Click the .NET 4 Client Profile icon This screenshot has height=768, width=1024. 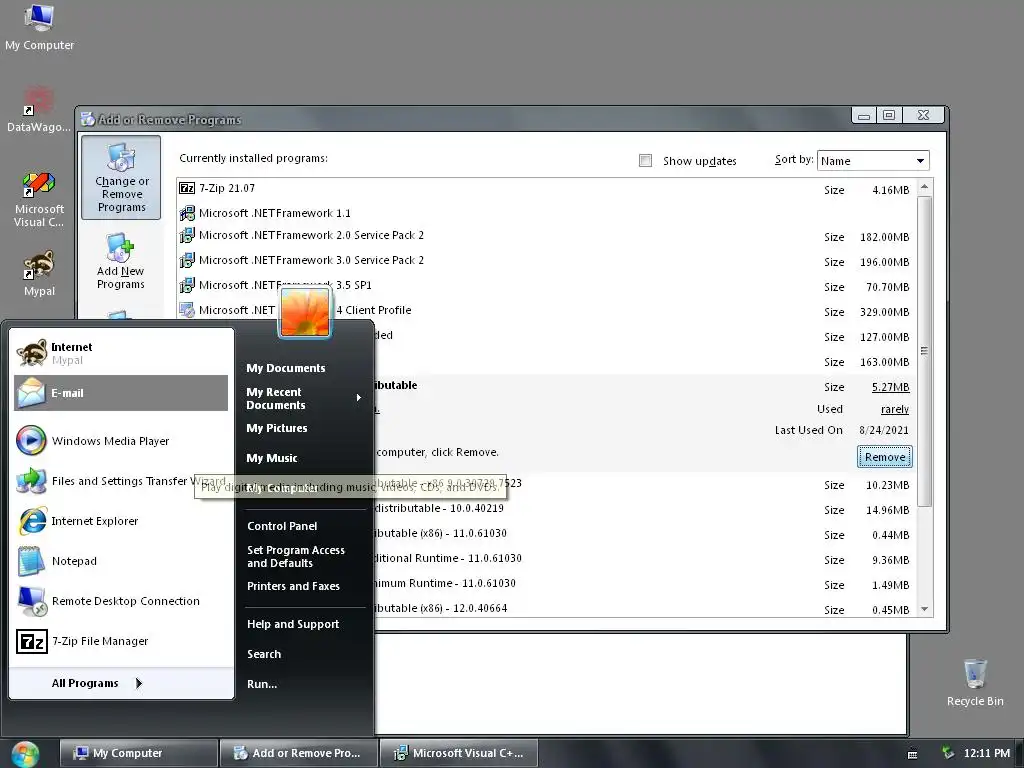pyautogui.click(x=187, y=310)
